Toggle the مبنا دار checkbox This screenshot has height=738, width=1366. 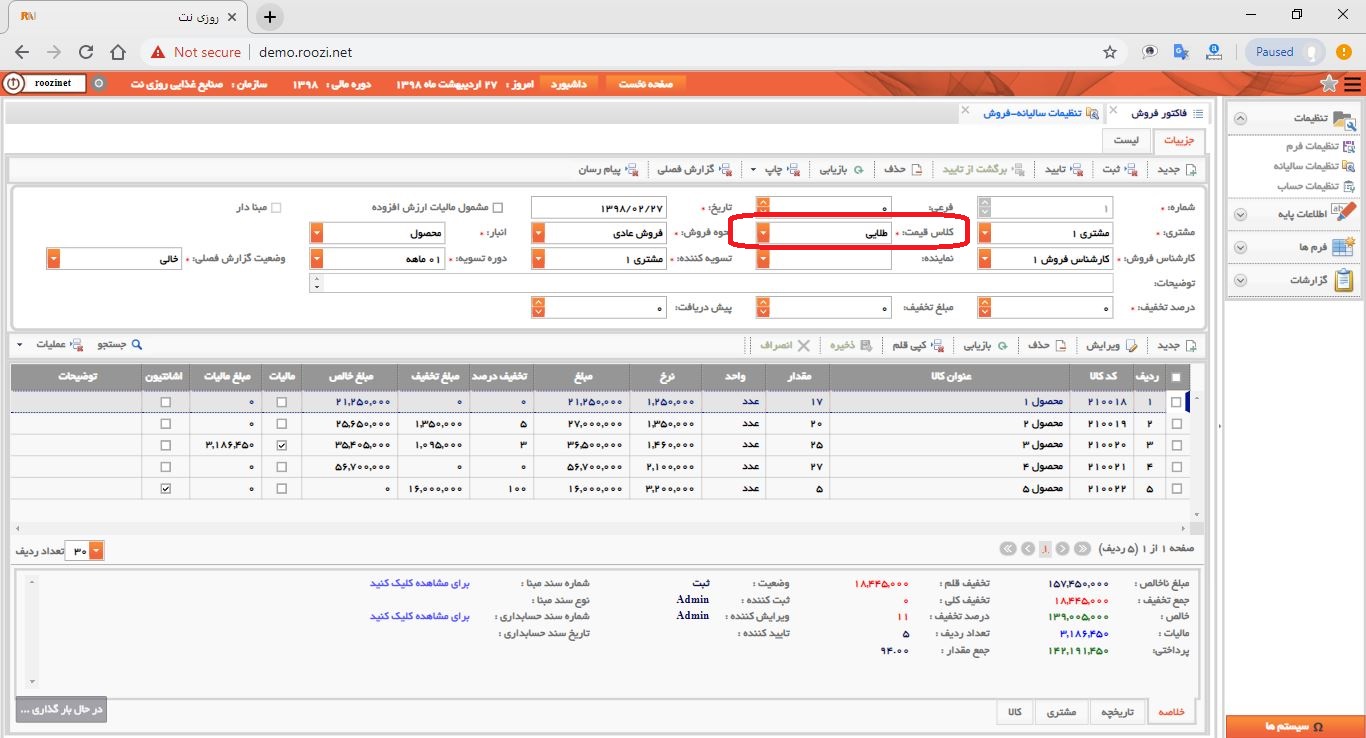click(x=277, y=208)
